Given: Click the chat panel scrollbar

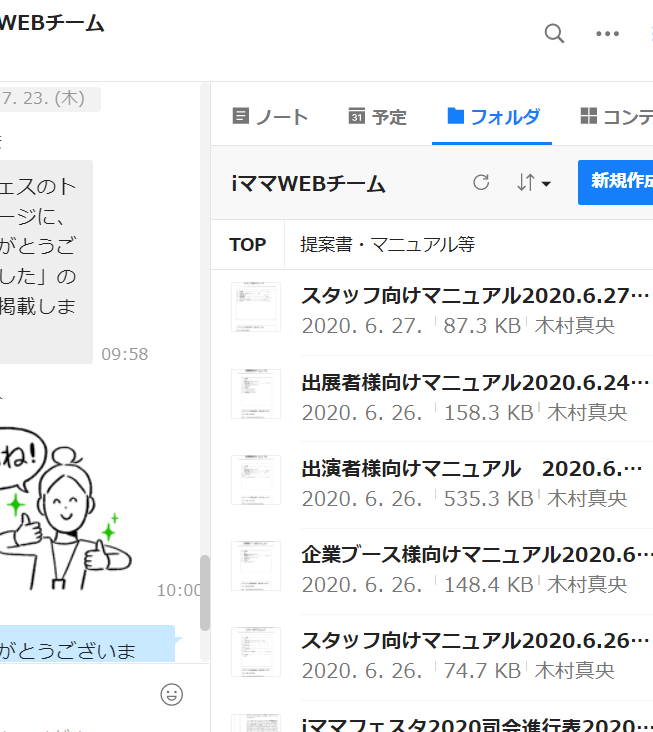Looking at the screenshot, I should (x=205, y=593).
